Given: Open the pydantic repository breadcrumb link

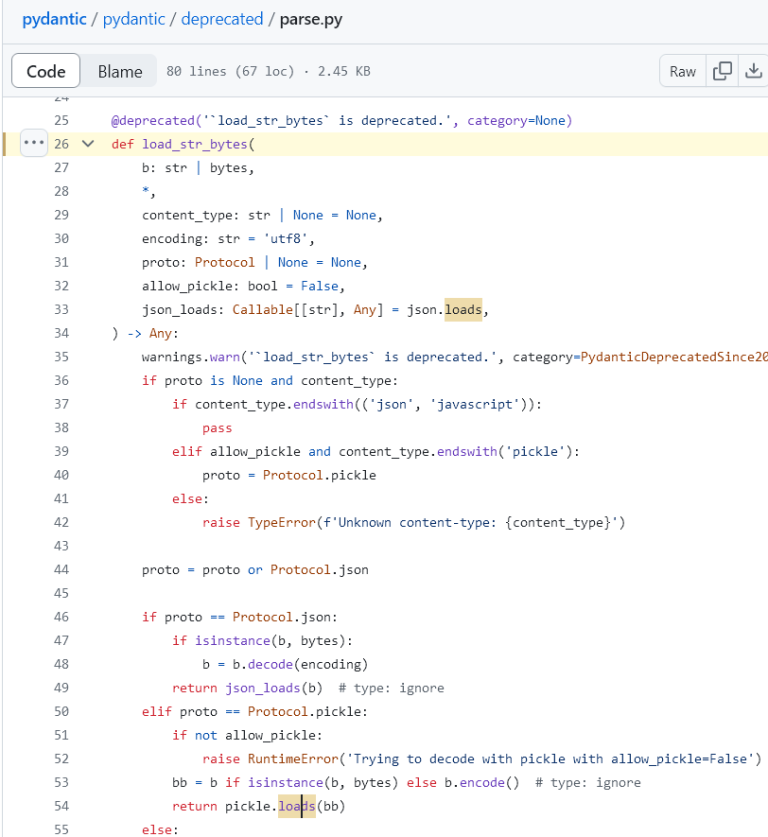Looking at the screenshot, I should [x=54, y=19].
